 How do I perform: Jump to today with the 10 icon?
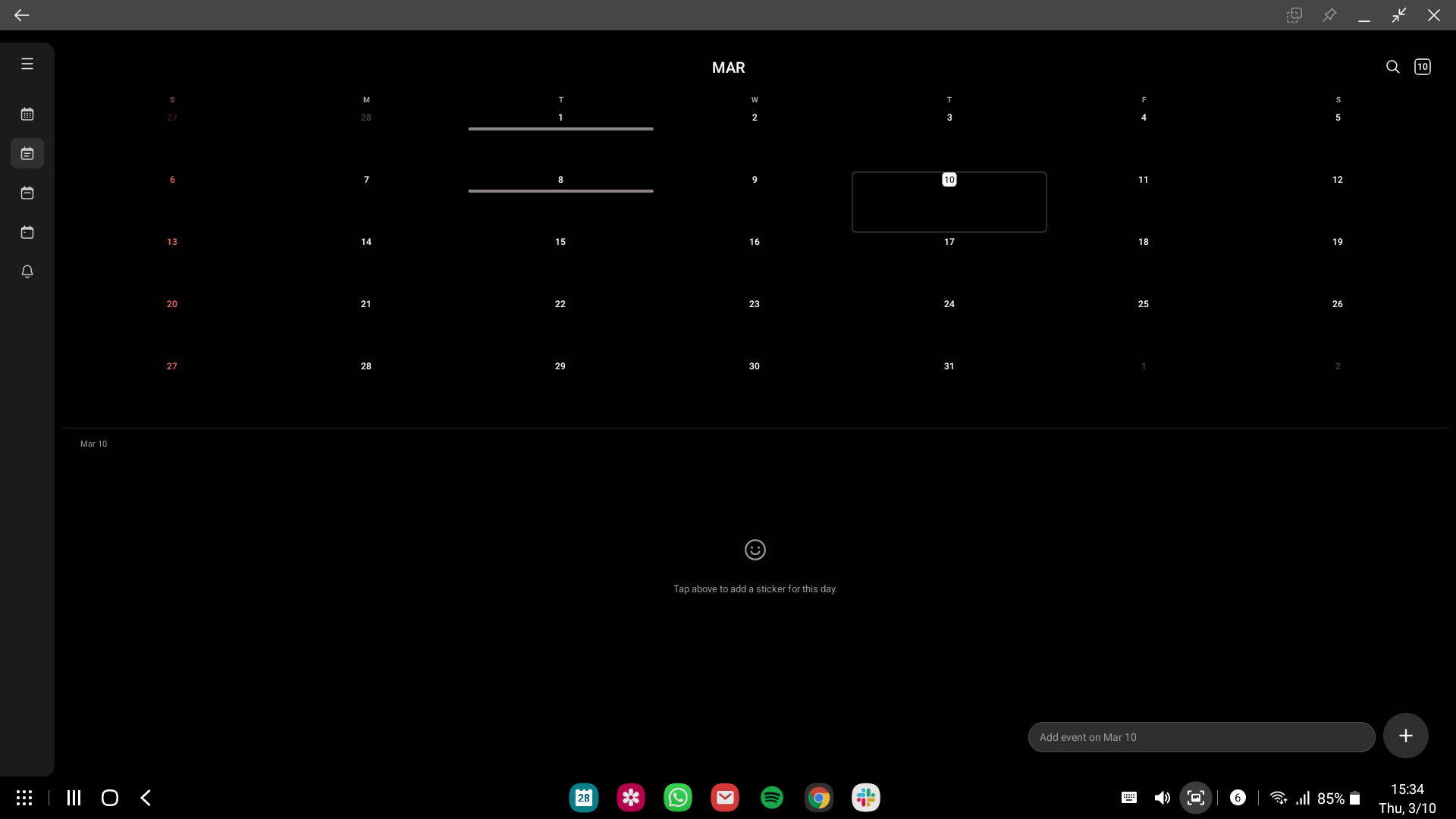click(1423, 67)
